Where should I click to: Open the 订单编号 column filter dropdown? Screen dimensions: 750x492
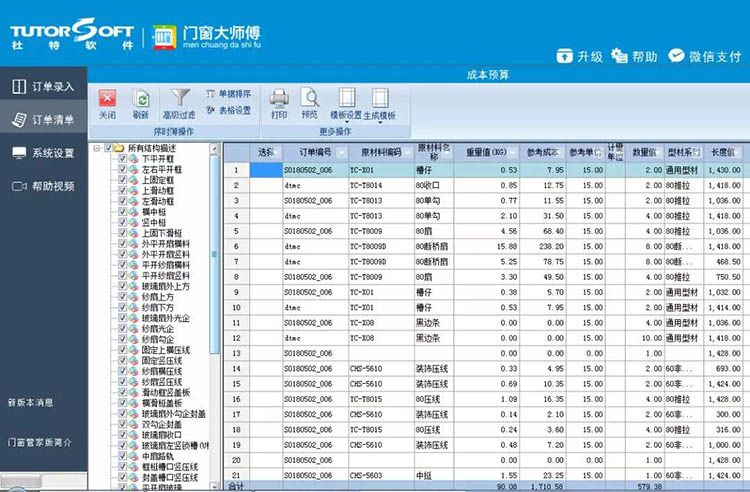point(342,153)
